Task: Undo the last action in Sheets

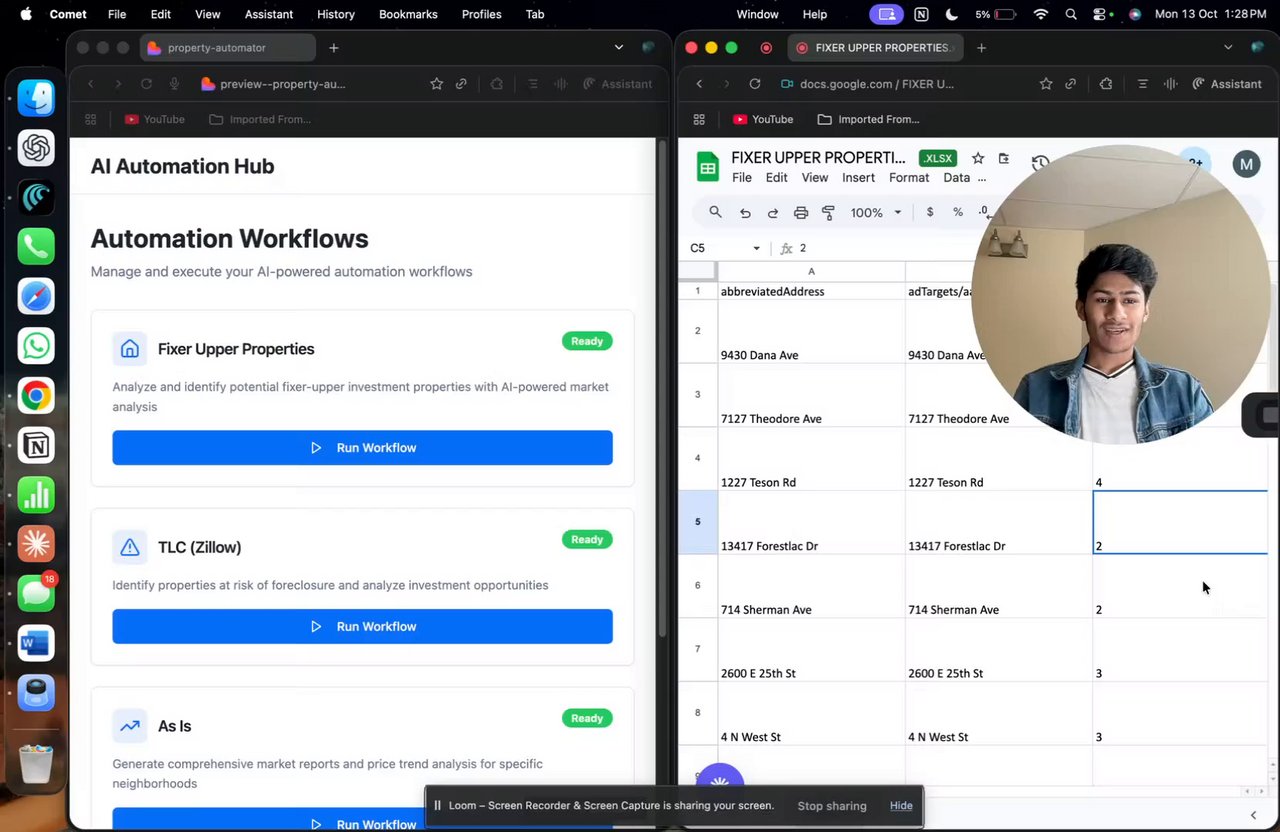Action: pyautogui.click(x=745, y=212)
